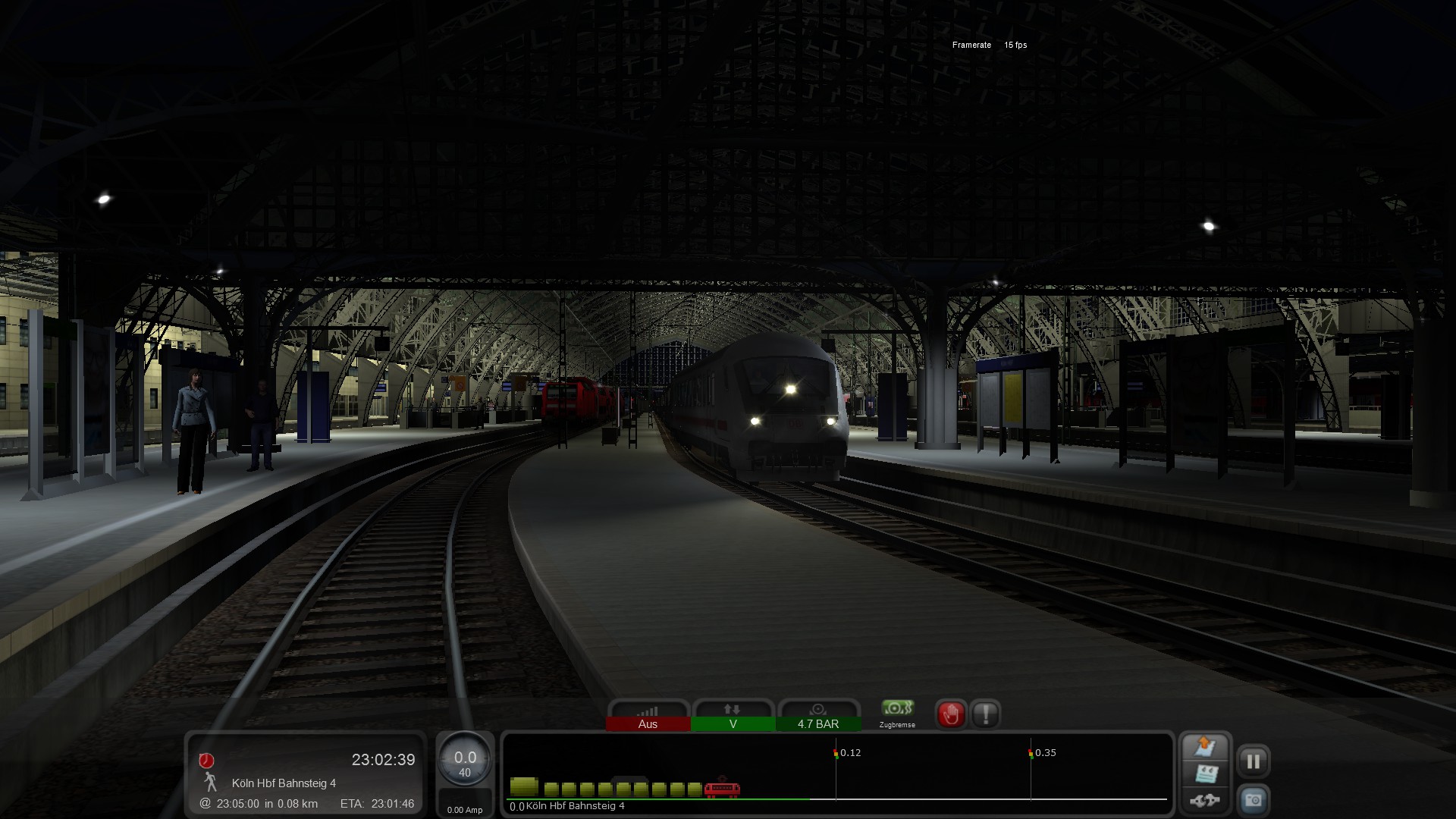The width and height of the screenshot is (1456, 819).
Task: Select the signal marker at 0.35
Action: click(1031, 753)
